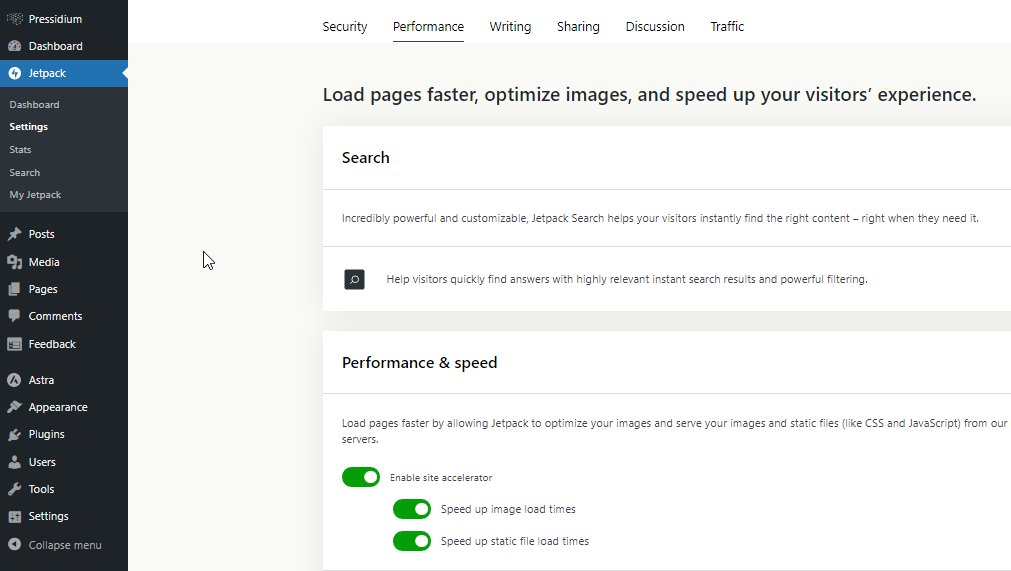Open My Jetpack submenu link
1011x571 pixels.
(35, 195)
